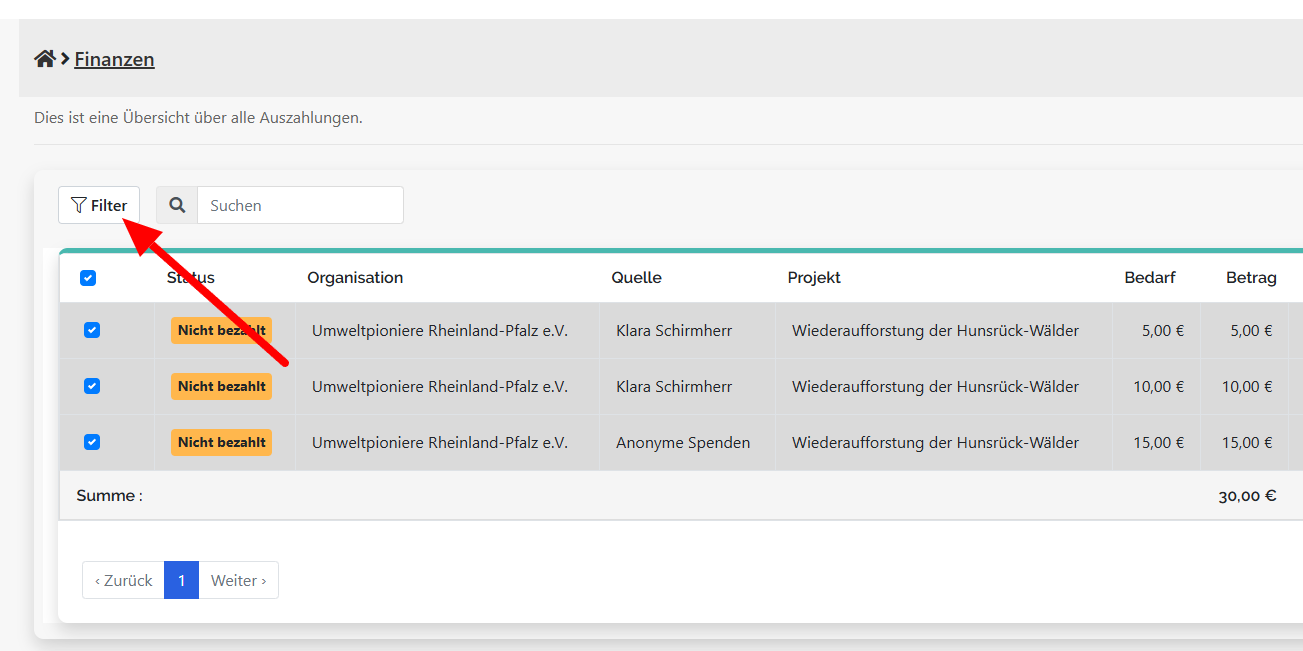Open the Filter button
1303x651 pixels.
coord(99,205)
